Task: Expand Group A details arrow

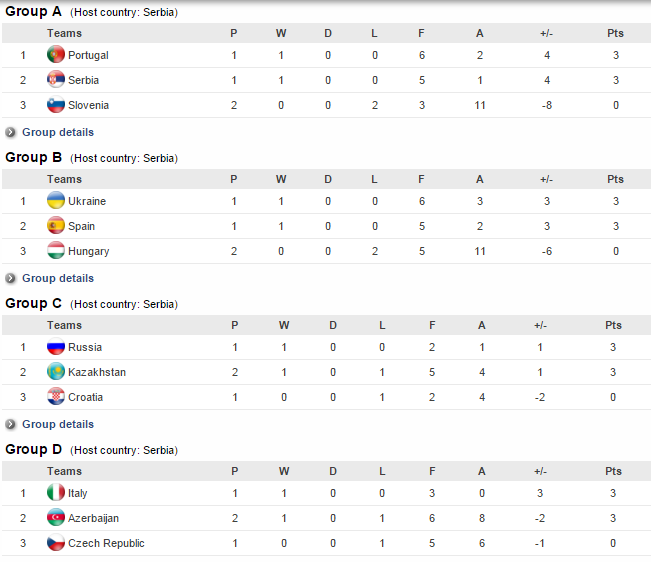Action: [11, 132]
